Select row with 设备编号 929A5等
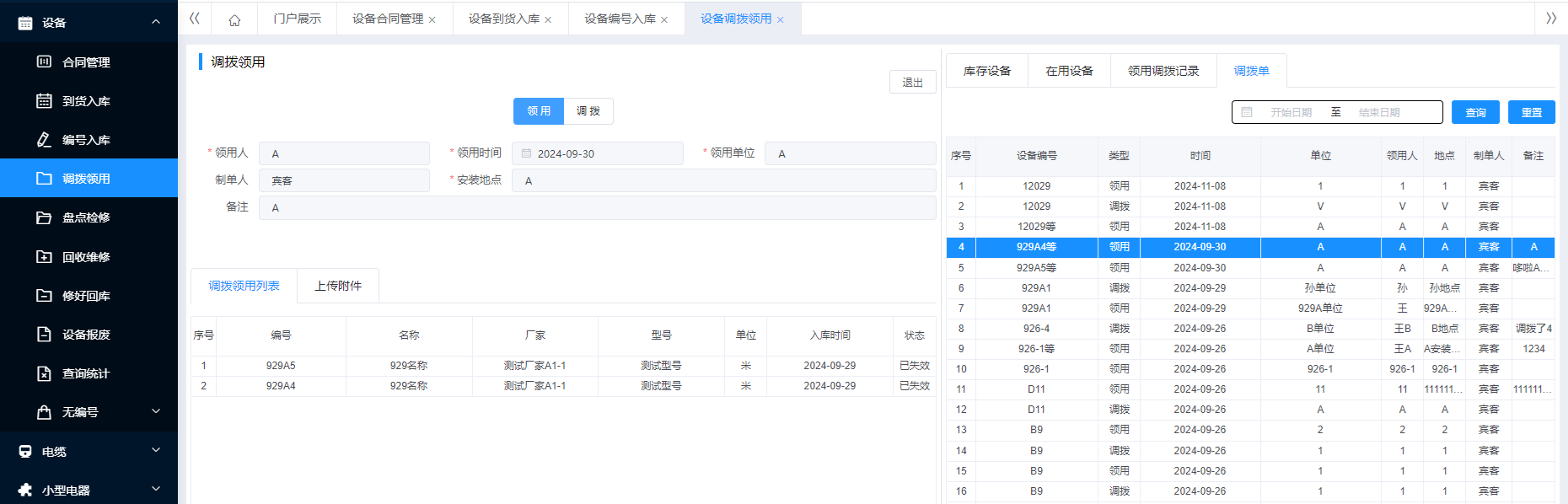Image resolution: width=1568 pixels, height=504 pixels. 1036,268
